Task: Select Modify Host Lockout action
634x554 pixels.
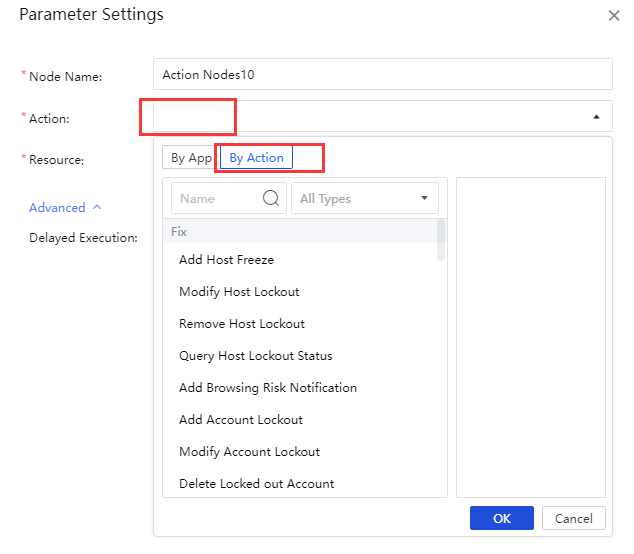Action: 239,292
